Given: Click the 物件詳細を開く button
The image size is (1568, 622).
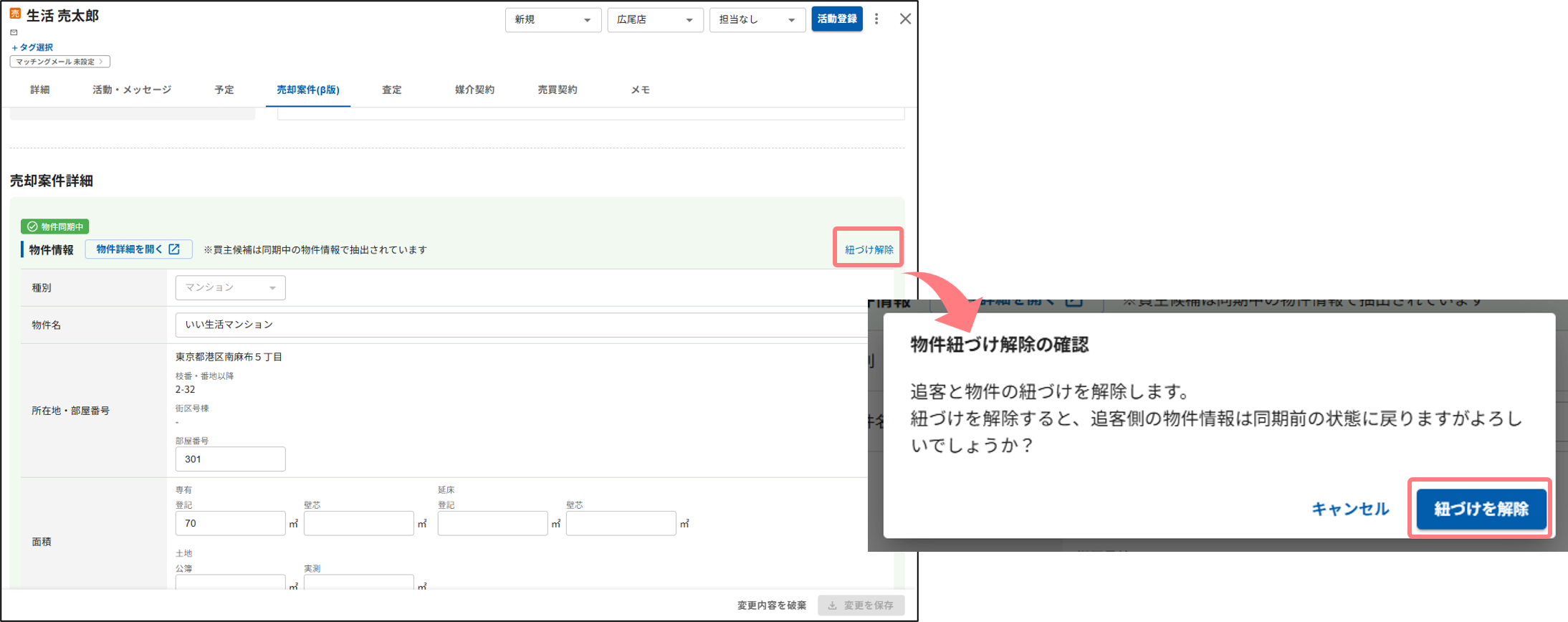Looking at the screenshot, I should [138, 249].
